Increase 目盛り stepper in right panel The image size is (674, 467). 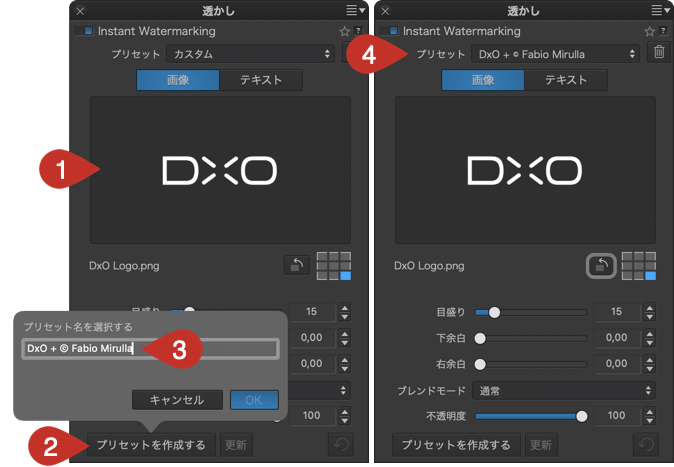pos(649,308)
